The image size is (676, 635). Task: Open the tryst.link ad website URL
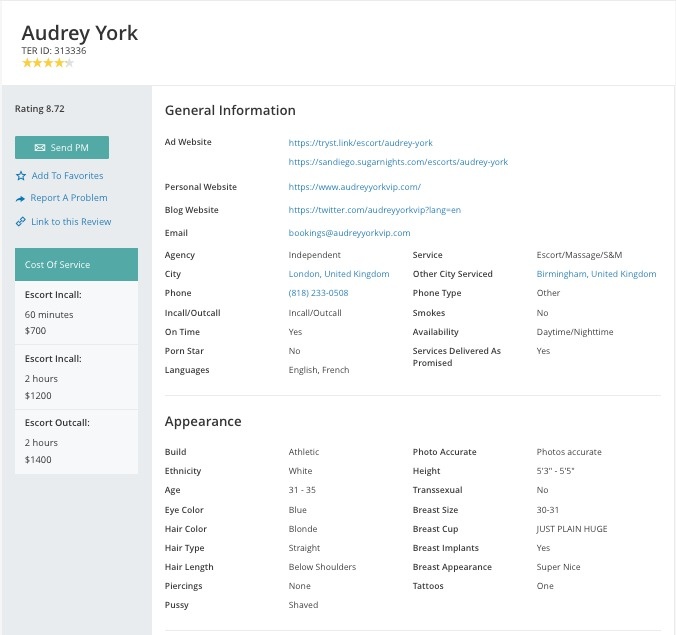360,143
